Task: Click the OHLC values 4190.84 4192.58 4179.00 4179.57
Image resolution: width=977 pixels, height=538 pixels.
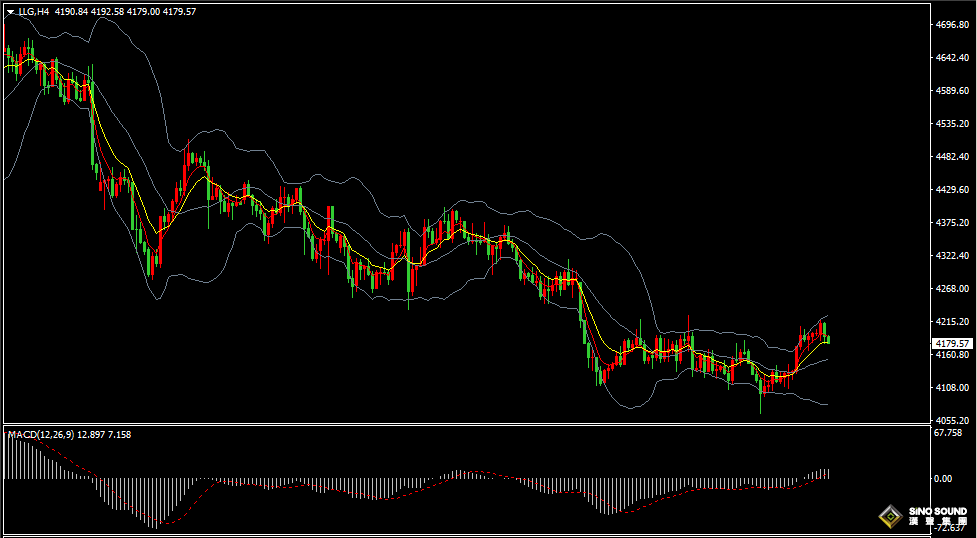Action: [125, 11]
